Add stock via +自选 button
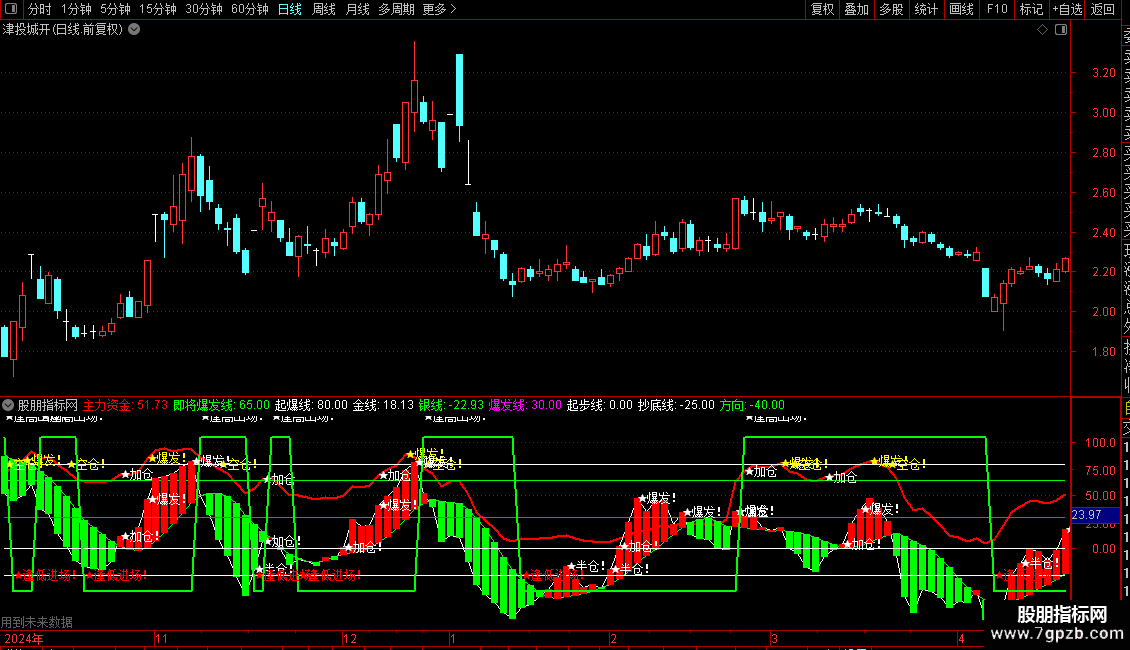This screenshot has width=1130, height=650. [x=1067, y=9]
